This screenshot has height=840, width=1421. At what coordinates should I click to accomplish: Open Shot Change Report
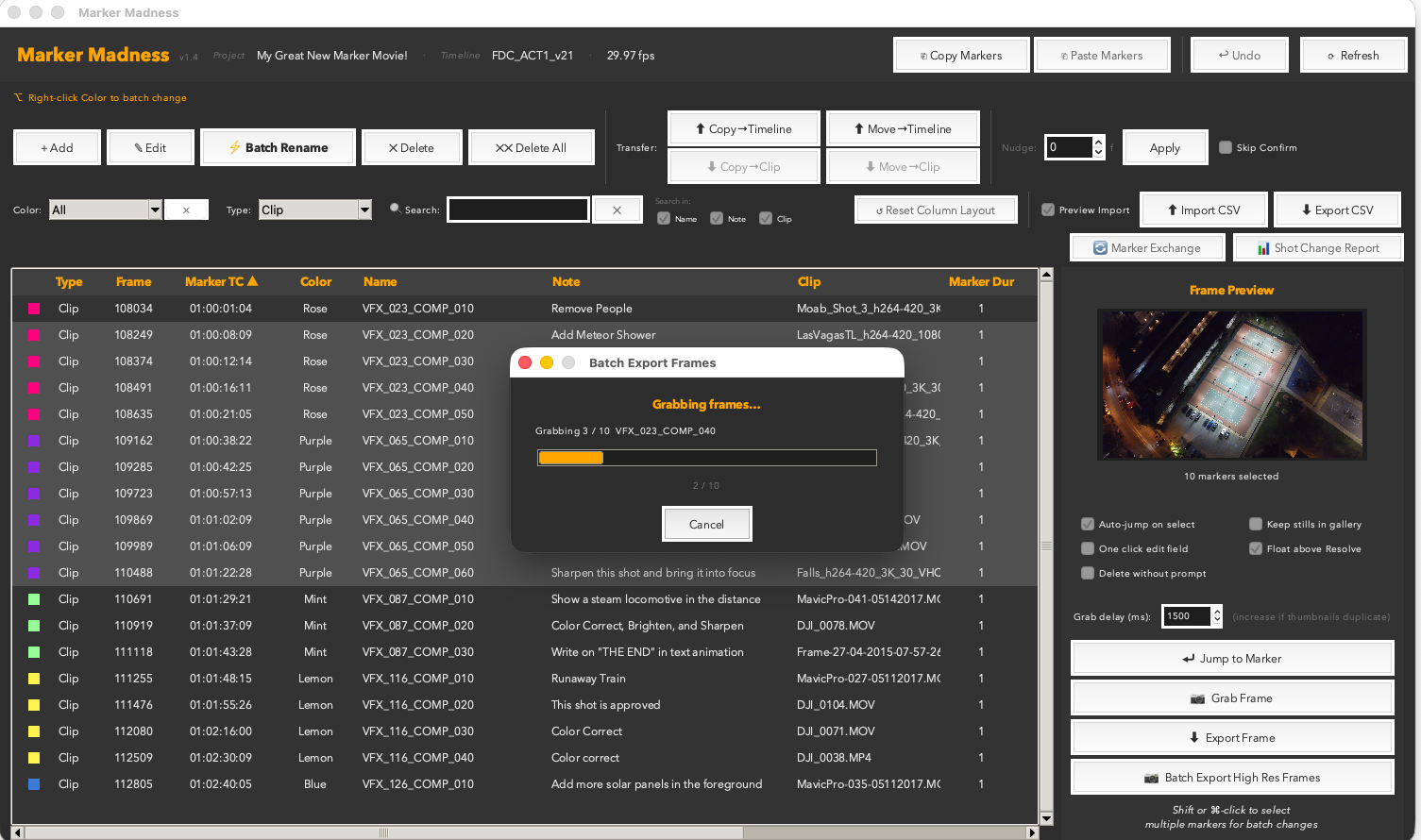1318,247
